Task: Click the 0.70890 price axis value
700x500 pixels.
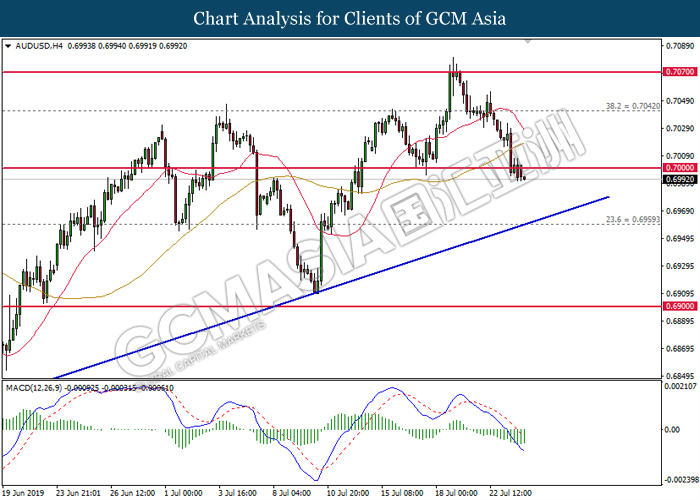Action: click(x=680, y=46)
